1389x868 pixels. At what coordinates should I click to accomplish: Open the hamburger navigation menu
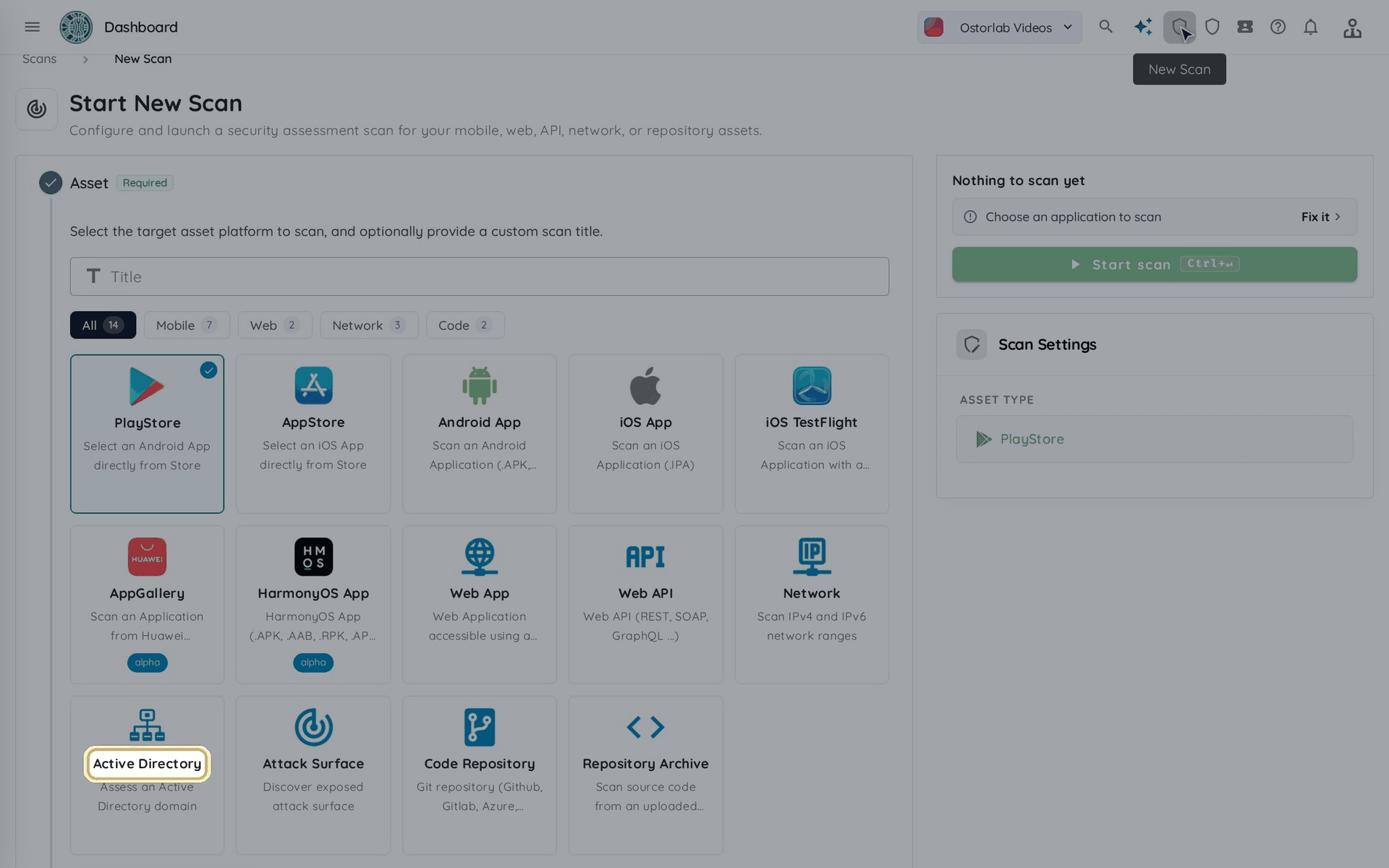pyautogui.click(x=32, y=27)
